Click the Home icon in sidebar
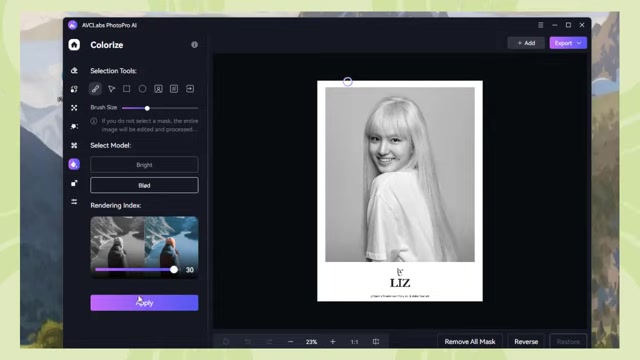This screenshot has height=360, width=640. (74, 44)
